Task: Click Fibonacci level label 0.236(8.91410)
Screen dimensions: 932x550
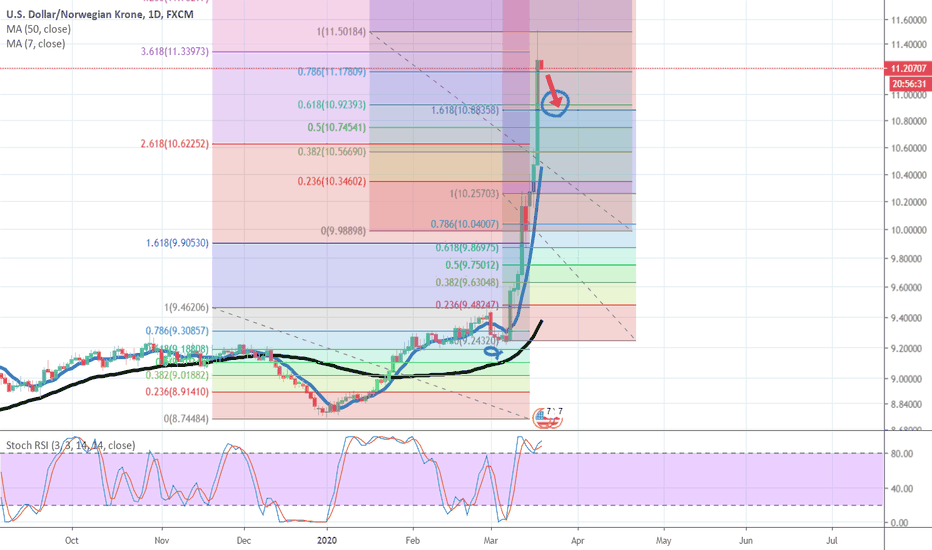Action: click(x=177, y=392)
